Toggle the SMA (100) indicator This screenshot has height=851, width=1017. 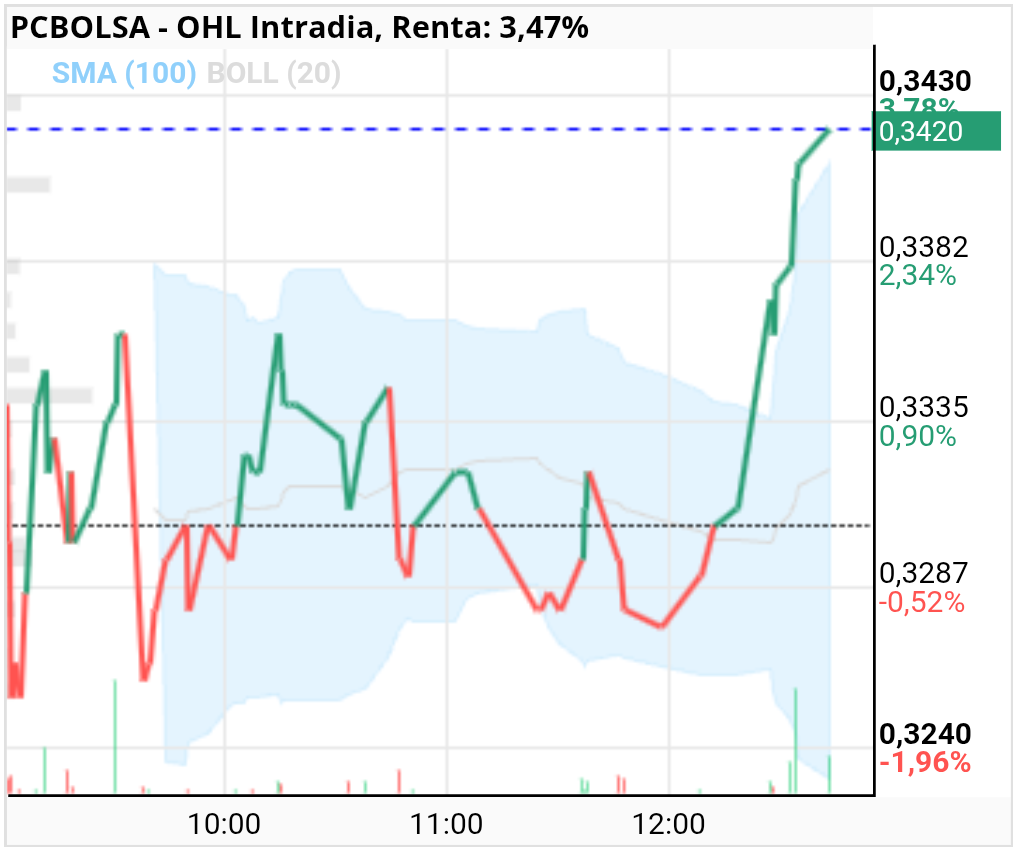coord(124,73)
